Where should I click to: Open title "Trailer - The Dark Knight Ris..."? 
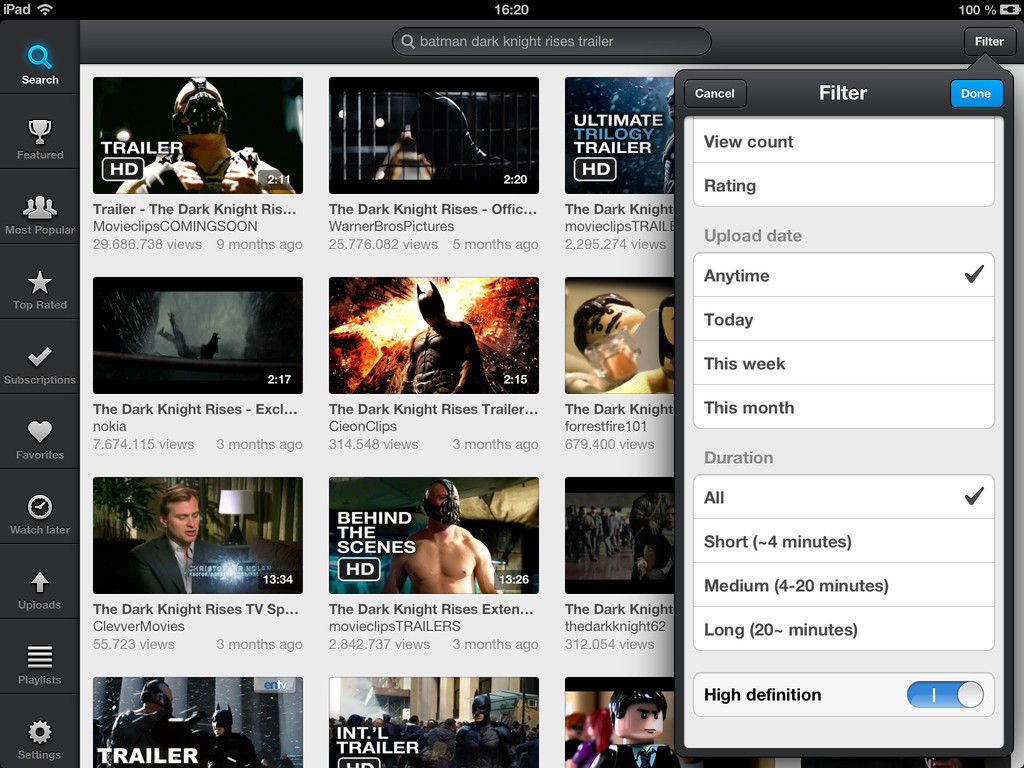click(195, 209)
